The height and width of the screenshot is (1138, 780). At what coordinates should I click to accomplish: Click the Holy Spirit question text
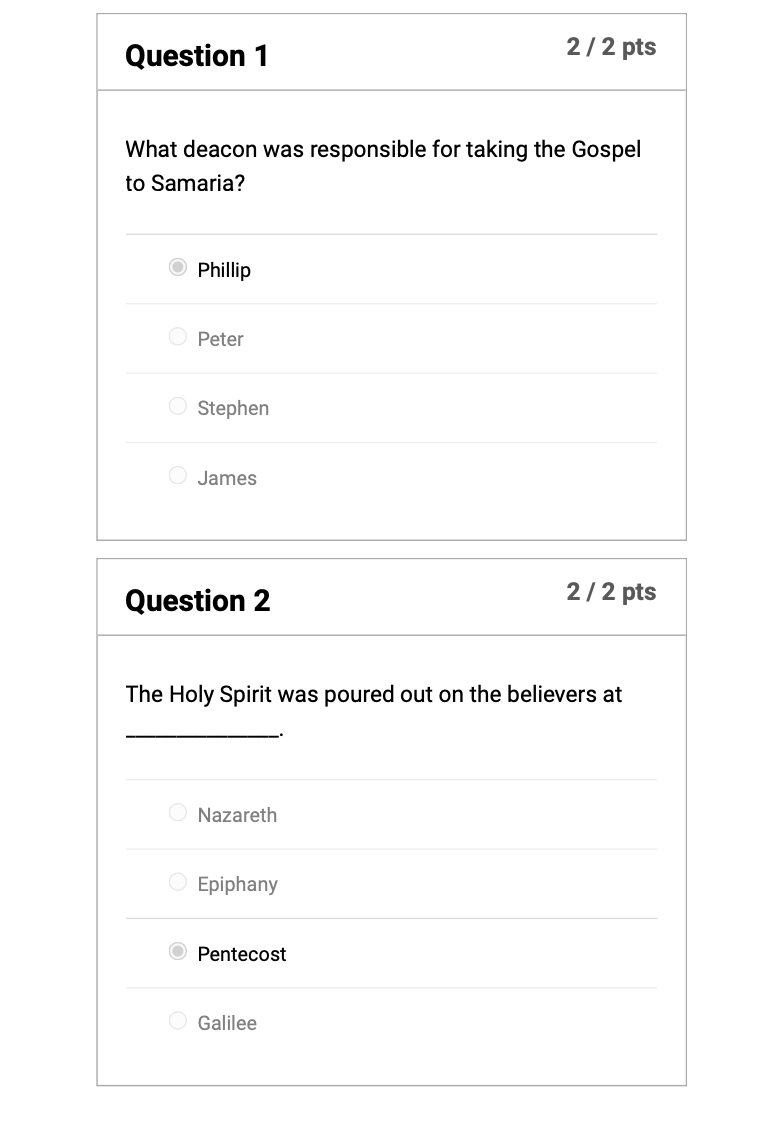point(374,694)
